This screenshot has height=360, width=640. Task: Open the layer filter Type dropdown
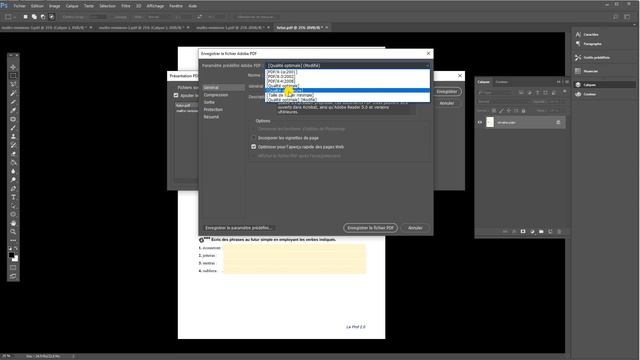pyautogui.click(x=496, y=92)
